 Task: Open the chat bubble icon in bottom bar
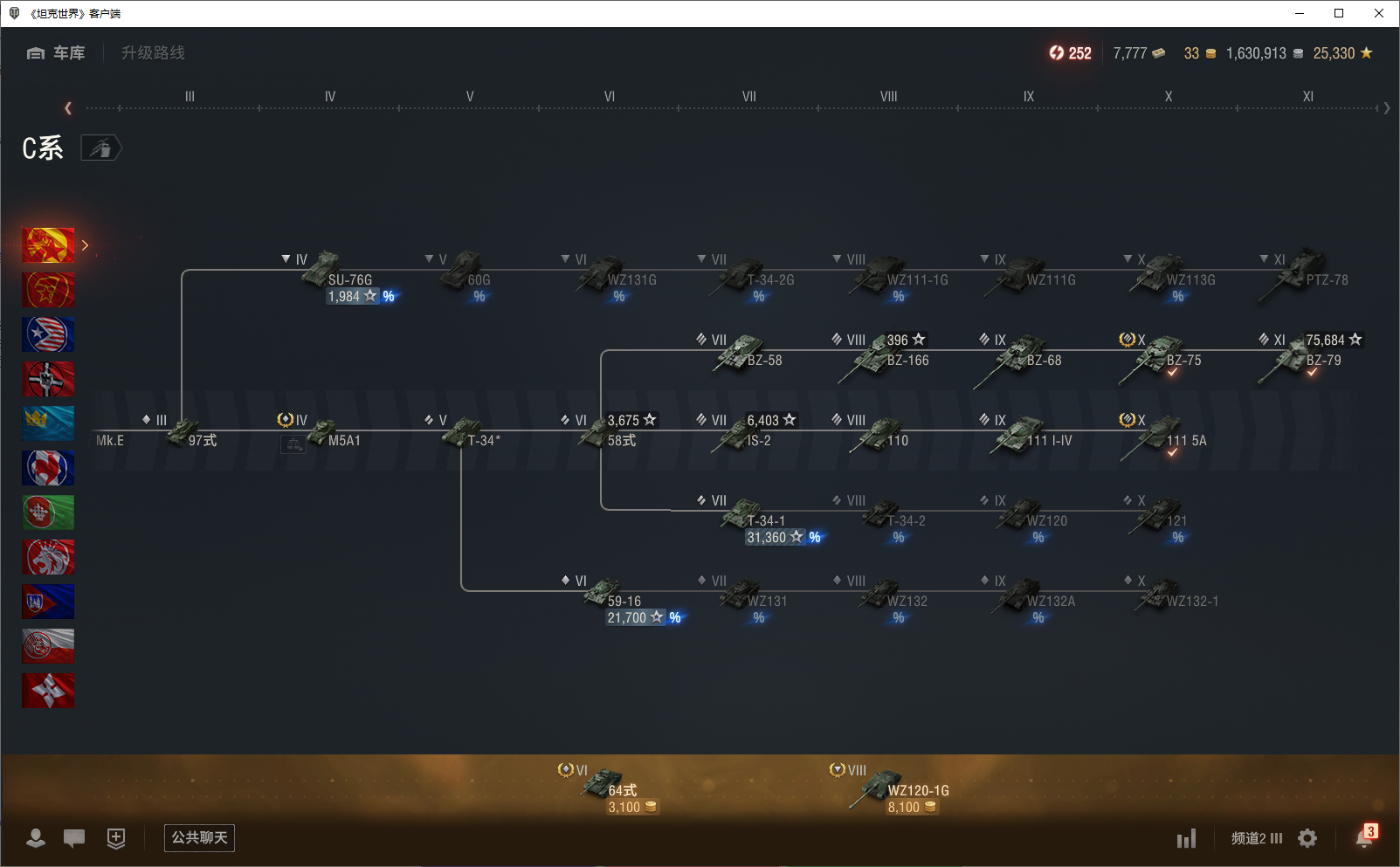(x=74, y=838)
